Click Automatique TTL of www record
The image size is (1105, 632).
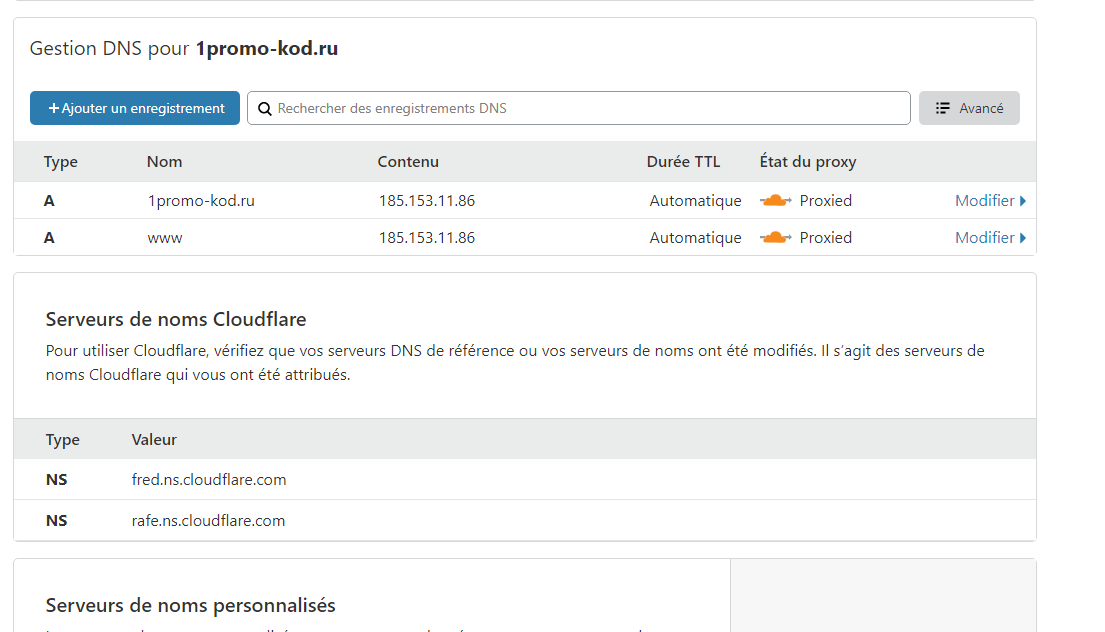pos(695,238)
